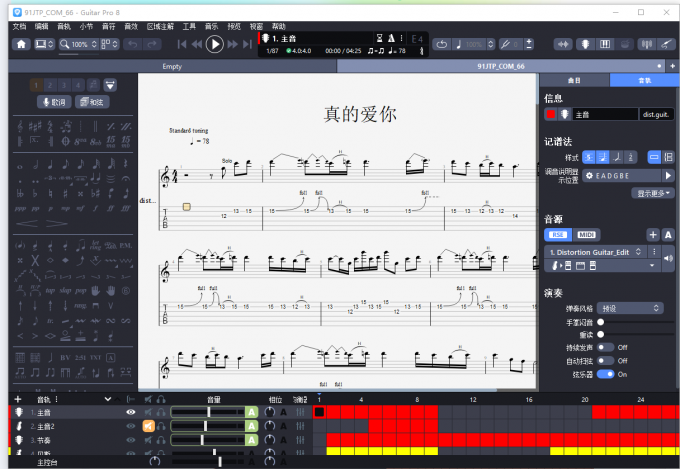Click the 歌词 (lyrics) button
Viewport: 680px width, 469px height.
(54, 102)
